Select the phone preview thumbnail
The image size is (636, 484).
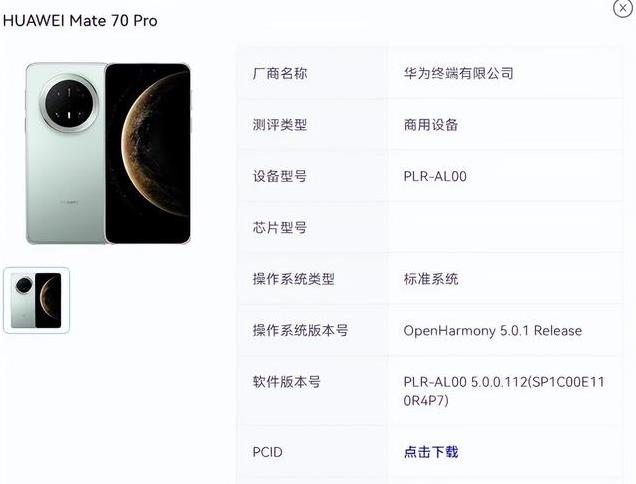point(37,300)
